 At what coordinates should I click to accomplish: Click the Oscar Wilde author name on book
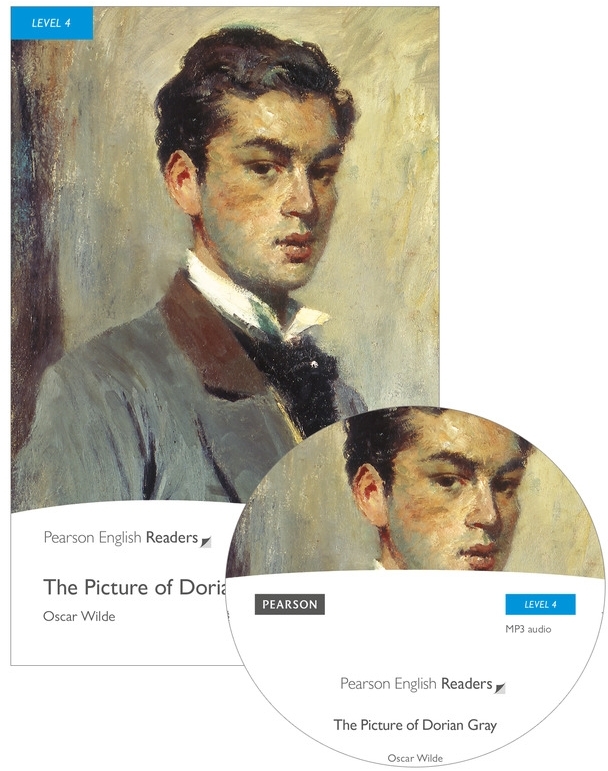coord(79,616)
